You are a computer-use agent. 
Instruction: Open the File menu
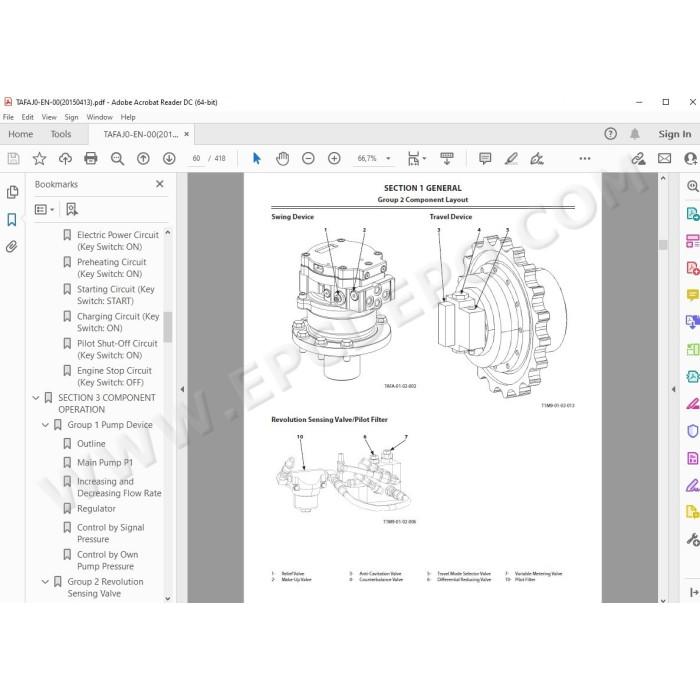click(8, 117)
